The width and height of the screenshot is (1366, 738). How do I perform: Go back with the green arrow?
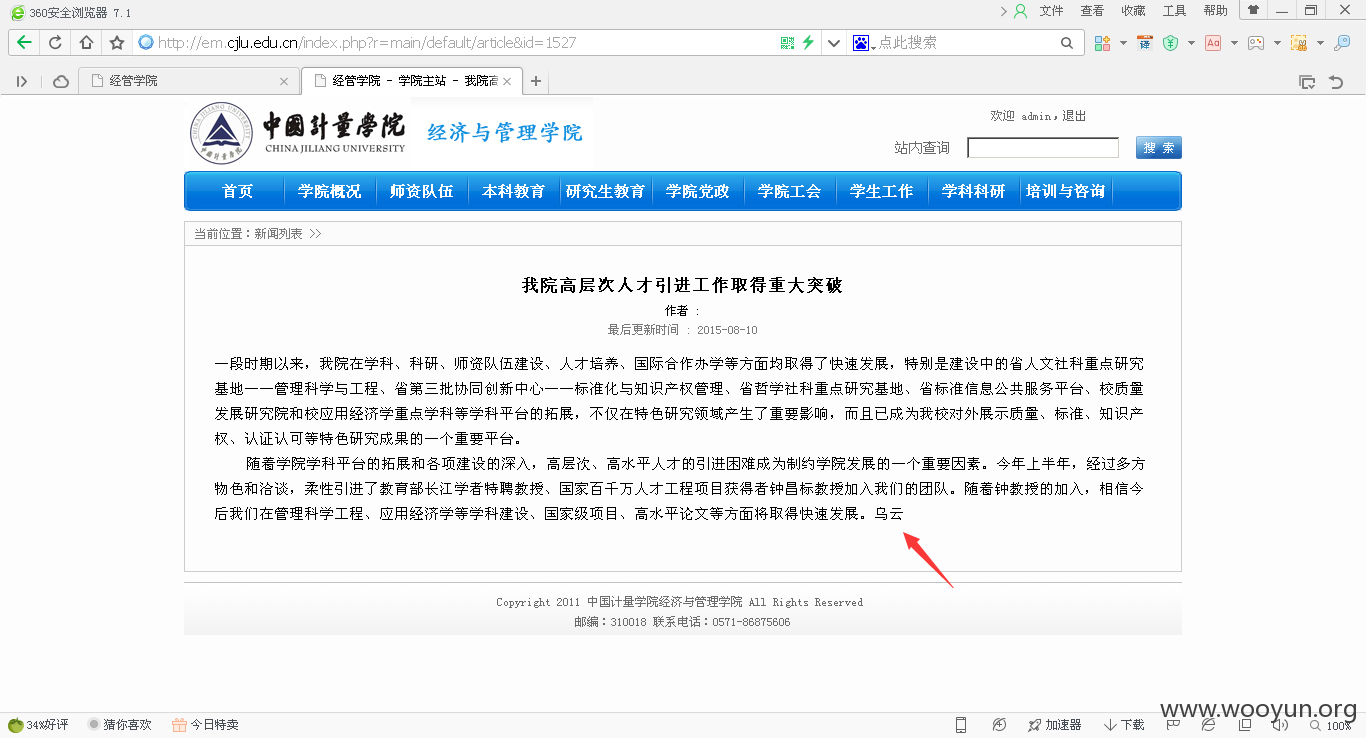click(24, 43)
